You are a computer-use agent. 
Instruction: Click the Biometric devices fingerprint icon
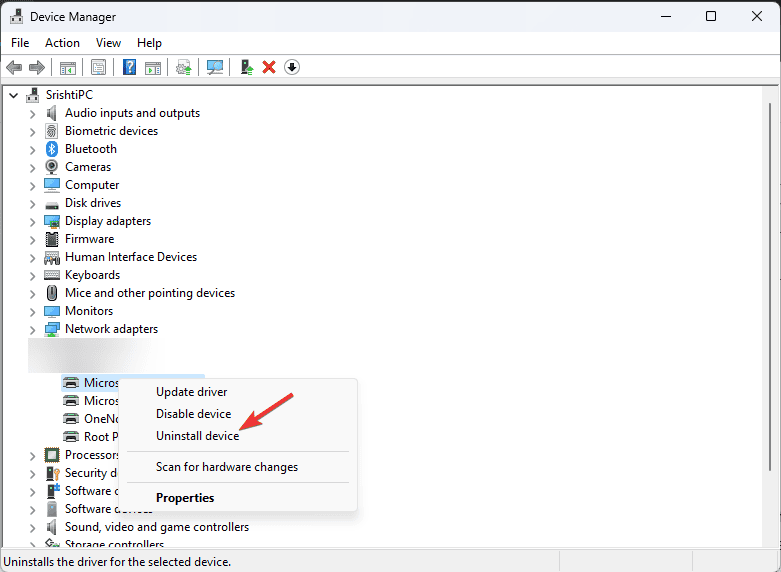(x=52, y=131)
